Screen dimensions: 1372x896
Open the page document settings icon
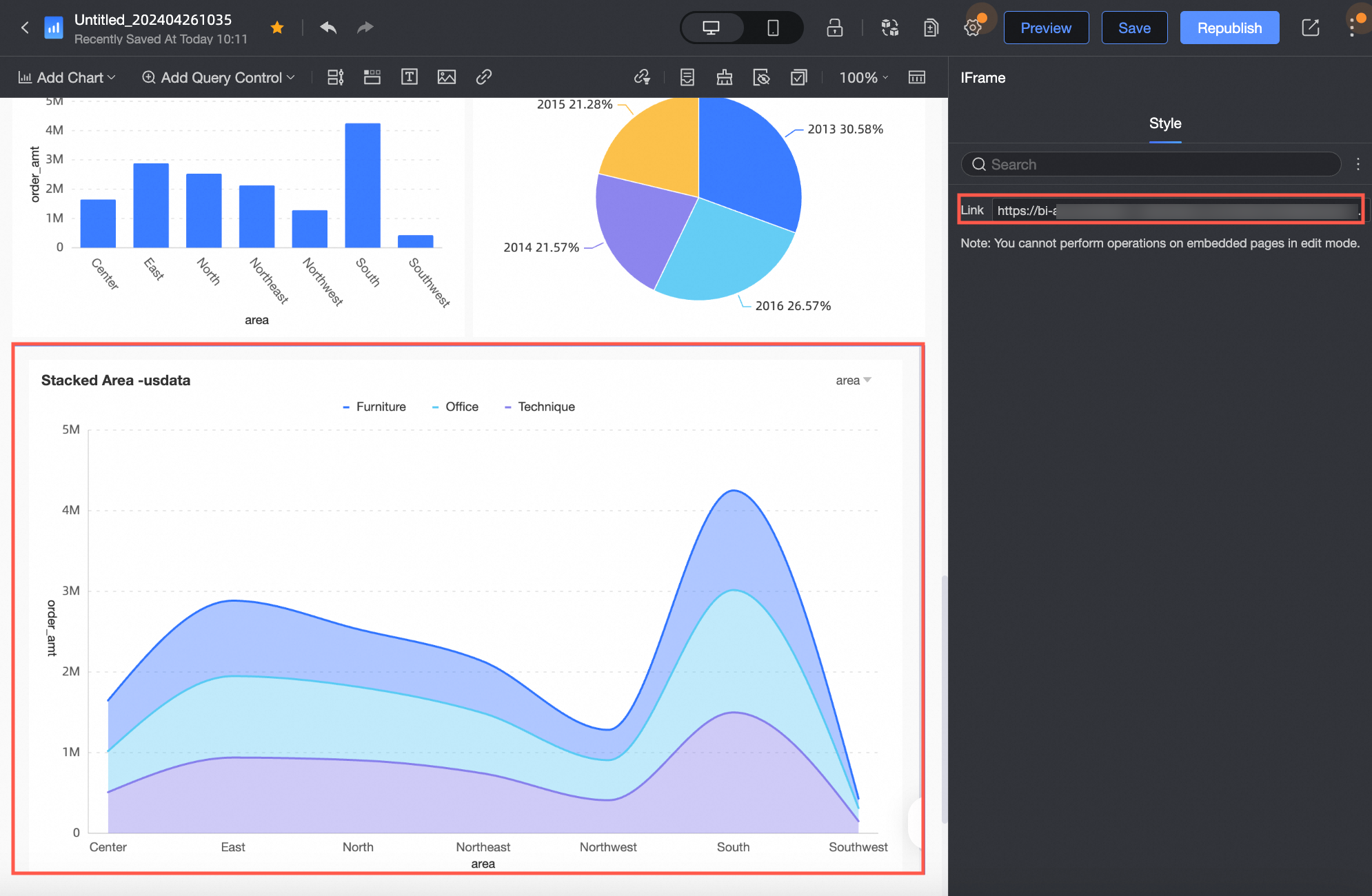[931, 28]
